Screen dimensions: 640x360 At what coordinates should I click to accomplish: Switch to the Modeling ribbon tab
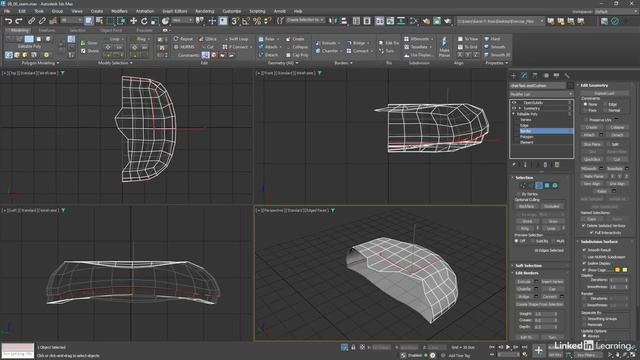click(x=19, y=30)
